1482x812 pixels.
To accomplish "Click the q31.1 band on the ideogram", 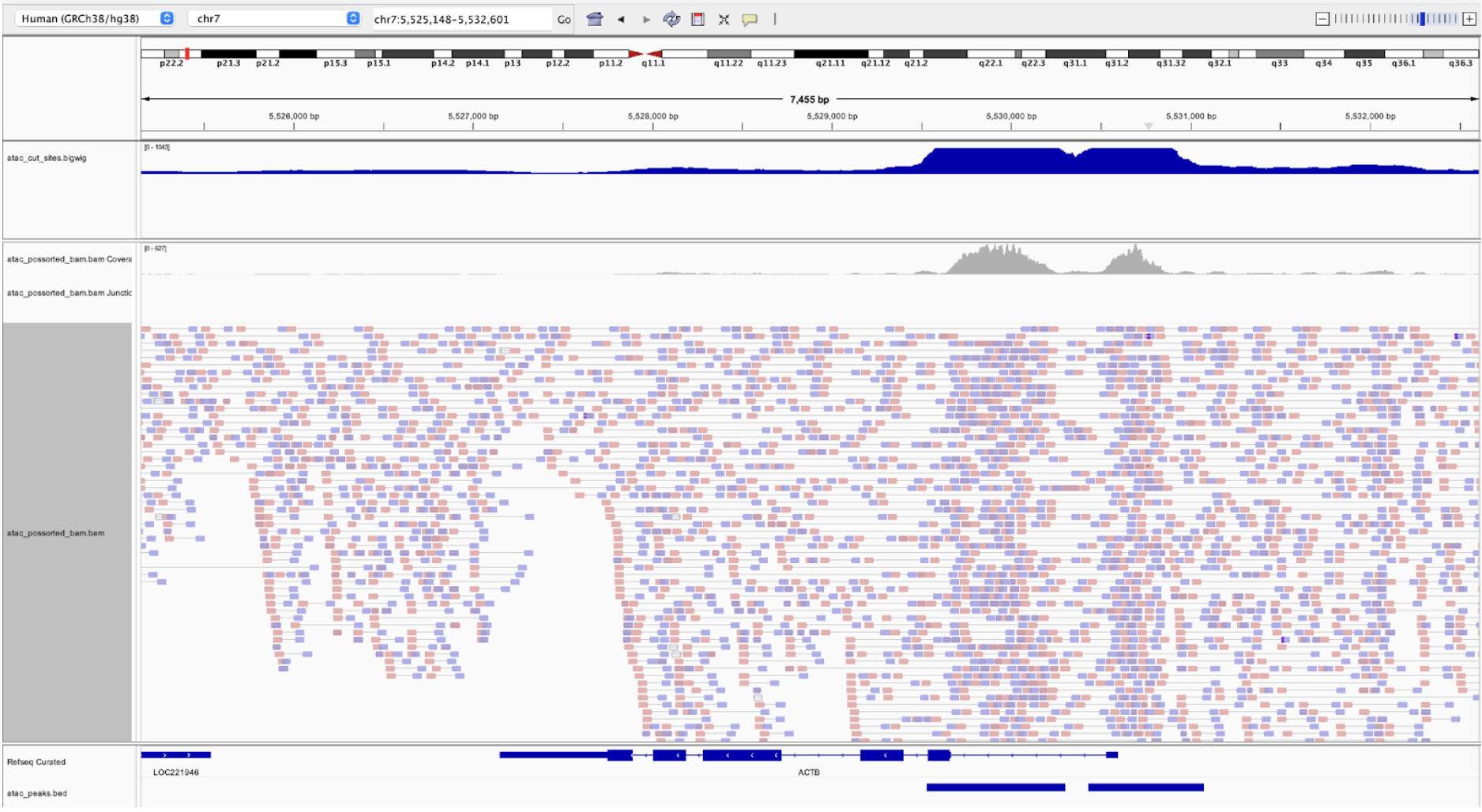I will [1074, 55].
